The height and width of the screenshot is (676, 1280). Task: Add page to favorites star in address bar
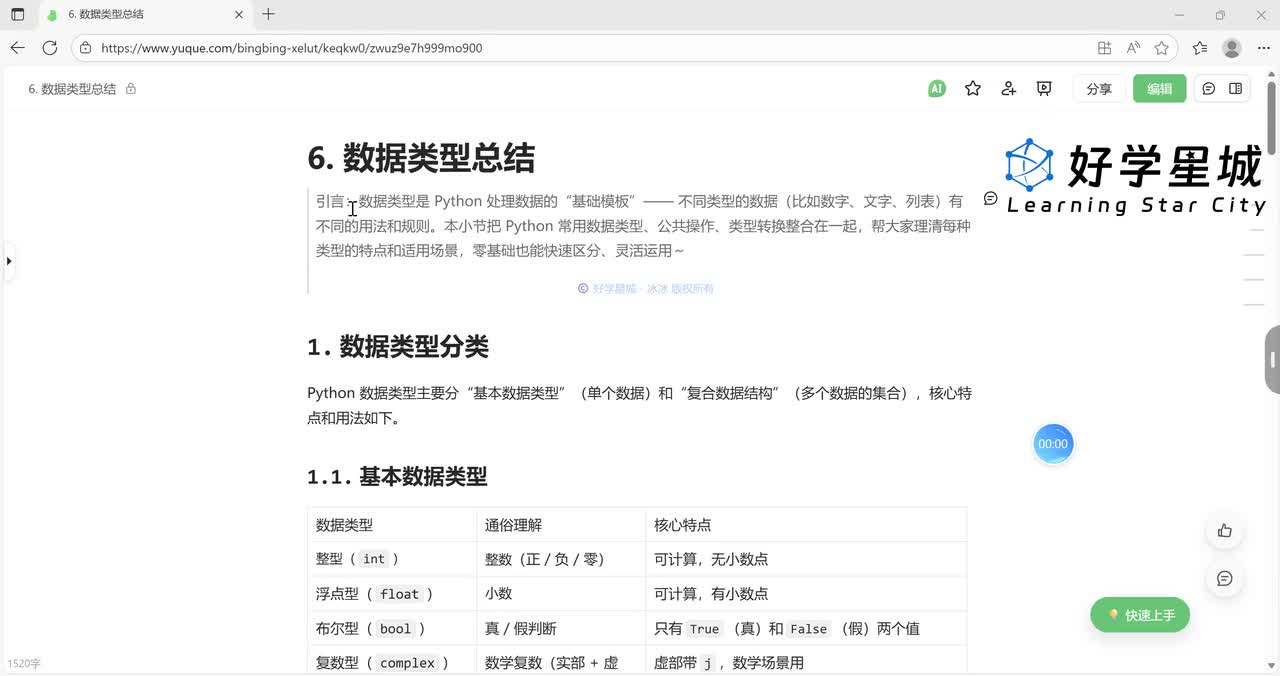pos(1161,47)
